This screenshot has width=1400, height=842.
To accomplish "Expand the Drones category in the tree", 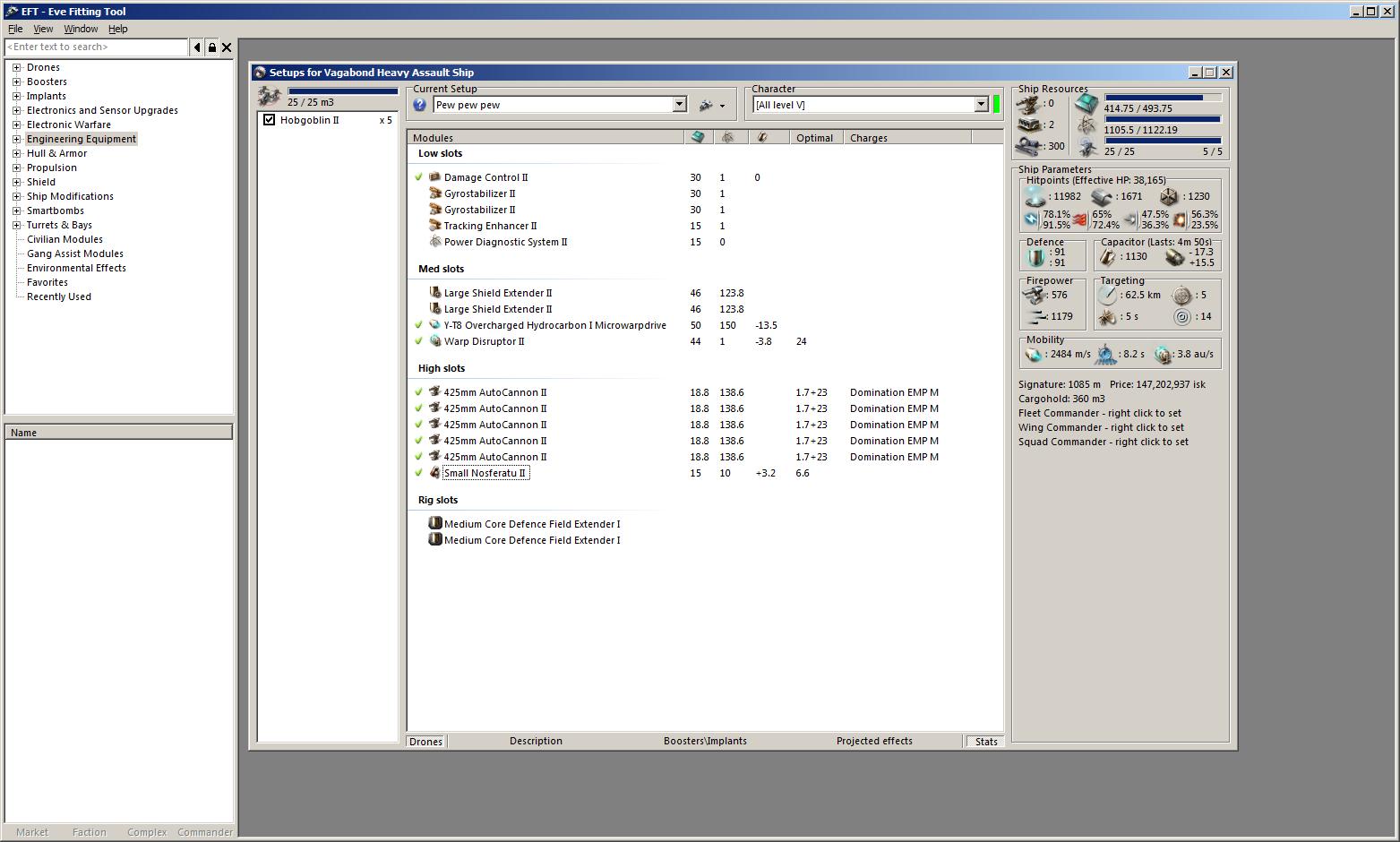I will [16, 67].
